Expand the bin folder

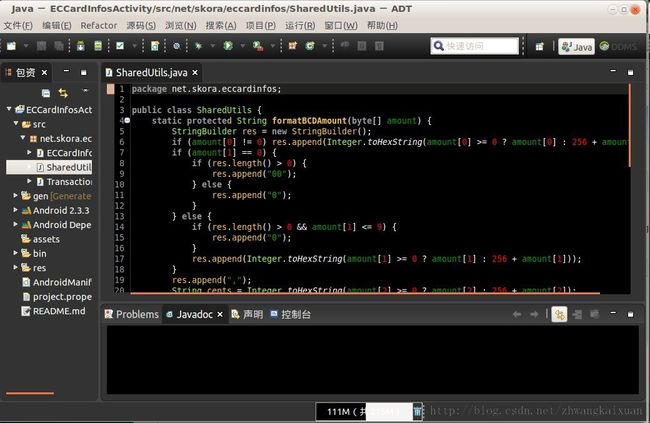(x=16, y=253)
